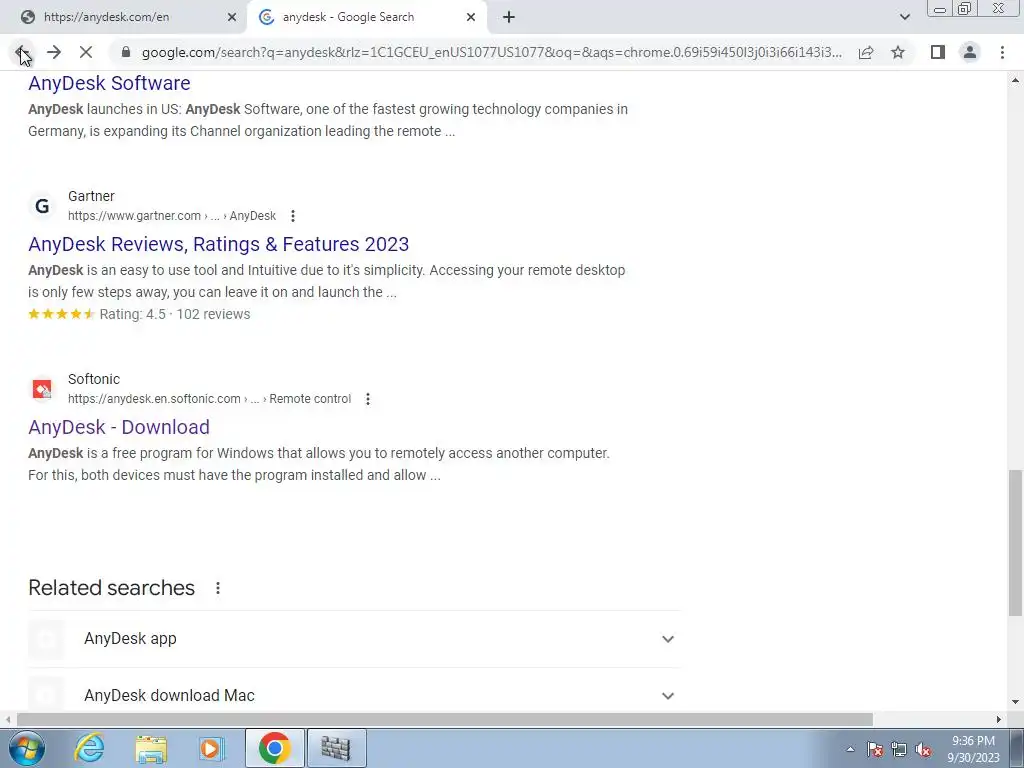Open the firewall brick-wall taskbar app

(336, 748)
